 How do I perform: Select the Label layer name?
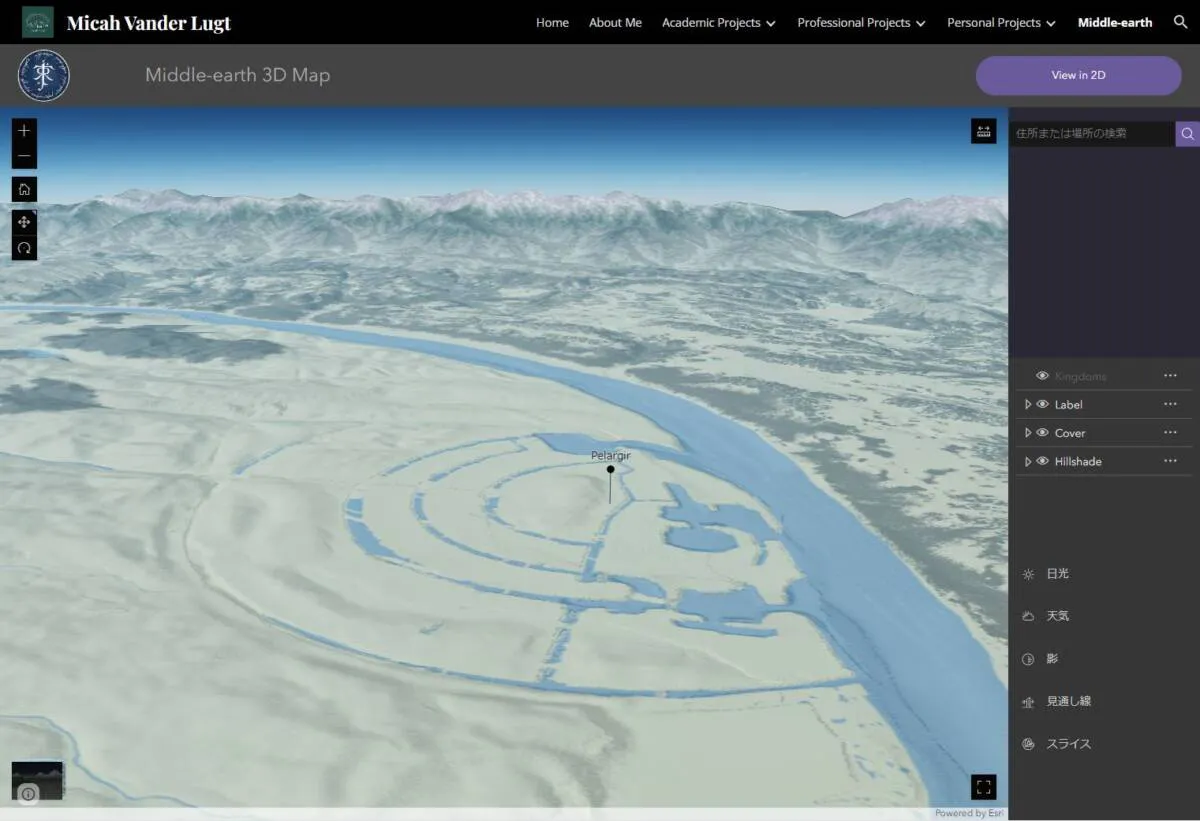click(x=1068, y=404)
